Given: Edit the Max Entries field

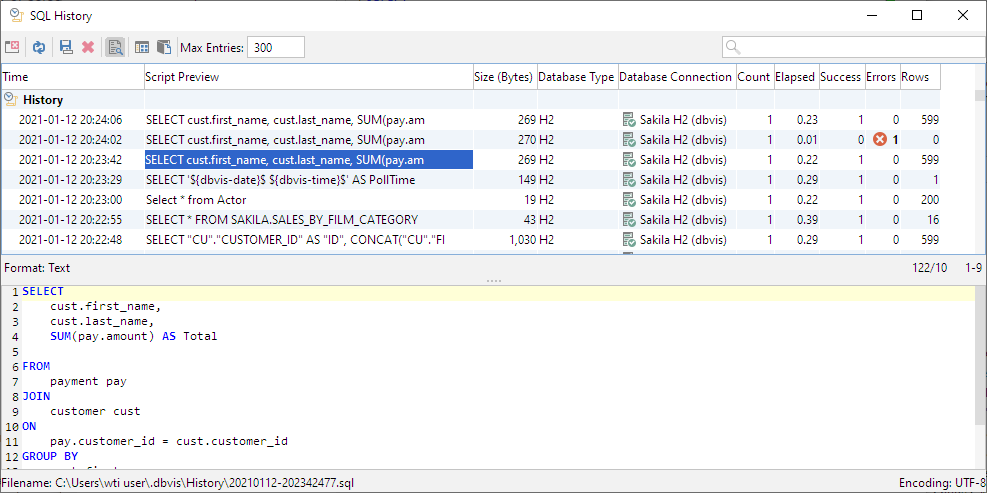Looking at the screenshot, I should pos(275,47).
